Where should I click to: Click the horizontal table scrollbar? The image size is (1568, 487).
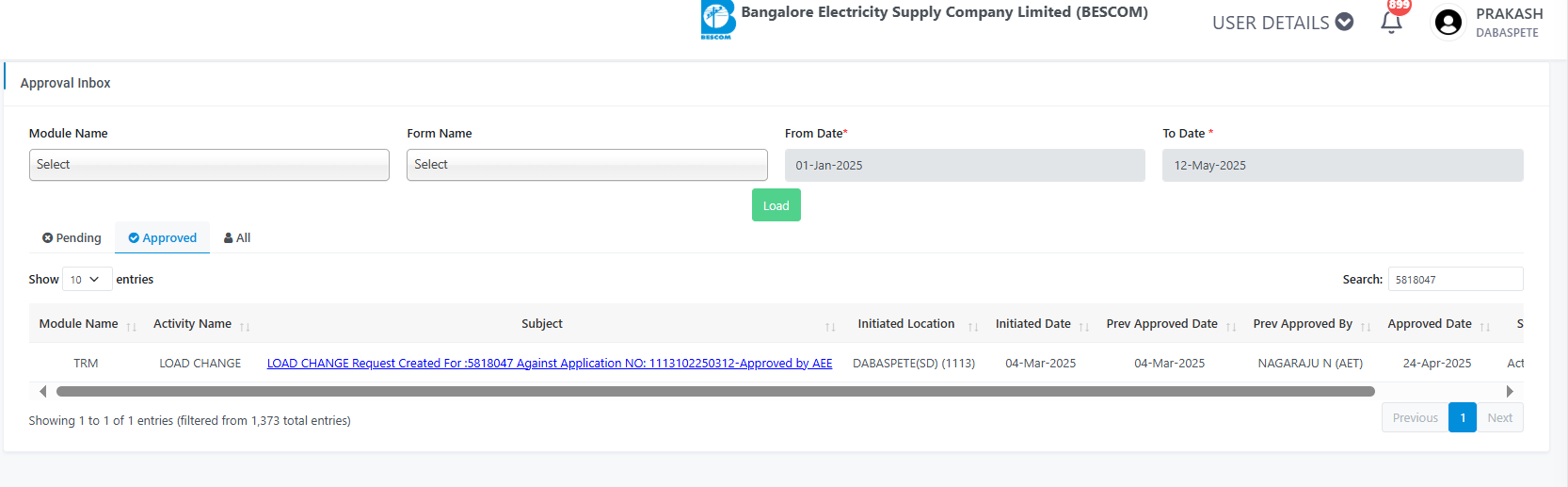pyautogui.click(x=715, y=391)
